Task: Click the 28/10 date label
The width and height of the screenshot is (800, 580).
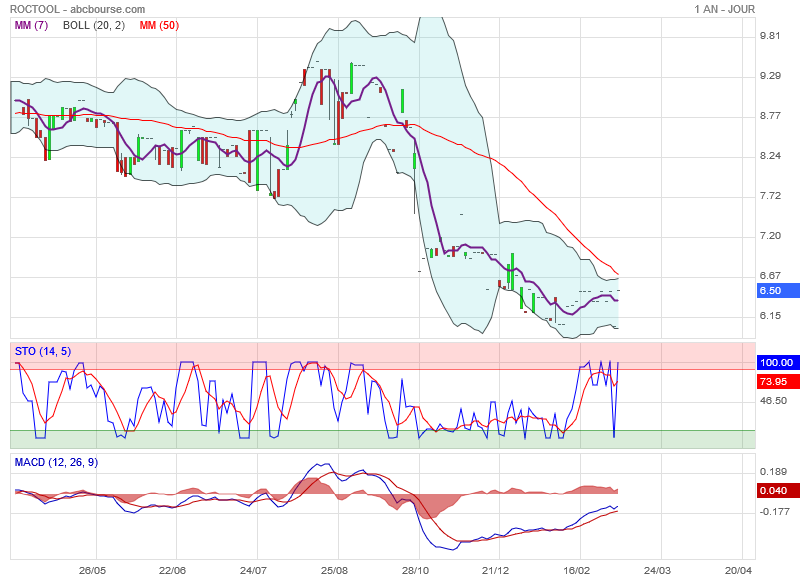Action: click(x=415, y=570)
